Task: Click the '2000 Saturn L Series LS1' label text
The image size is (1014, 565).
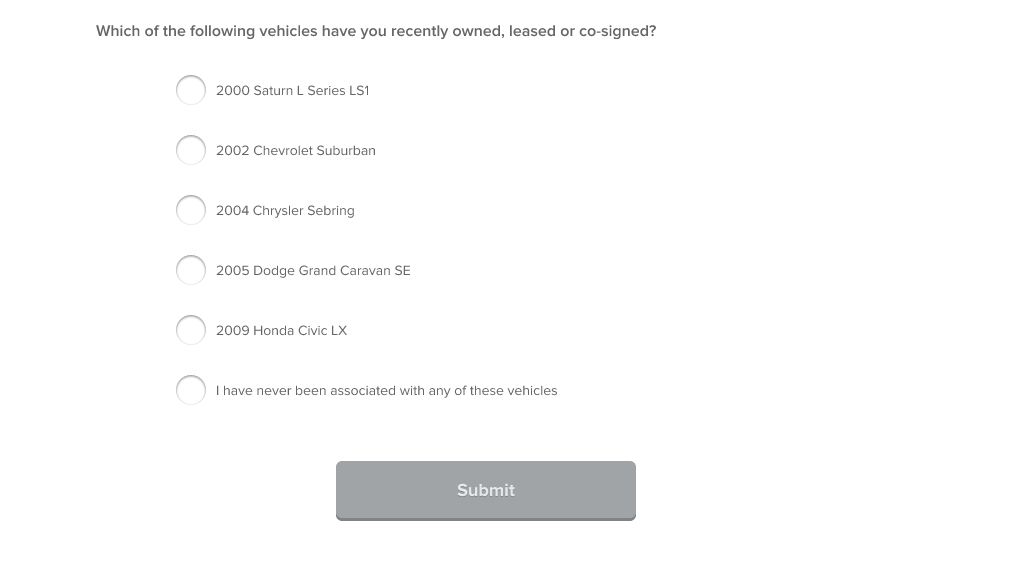Action: pos(292,91)
